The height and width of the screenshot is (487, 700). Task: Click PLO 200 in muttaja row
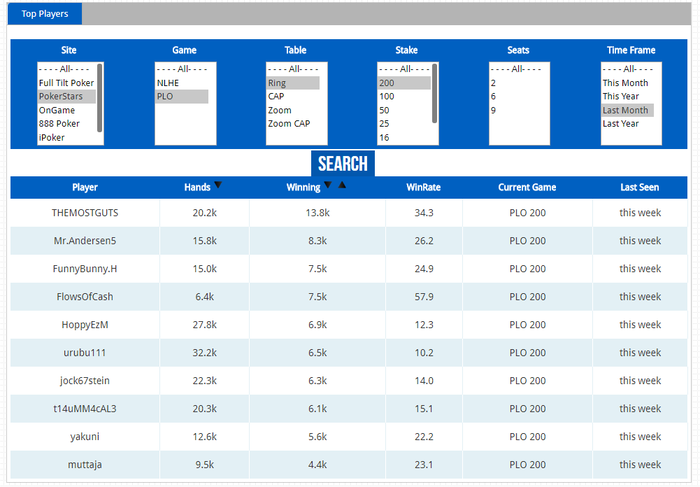tap(527, 465)
